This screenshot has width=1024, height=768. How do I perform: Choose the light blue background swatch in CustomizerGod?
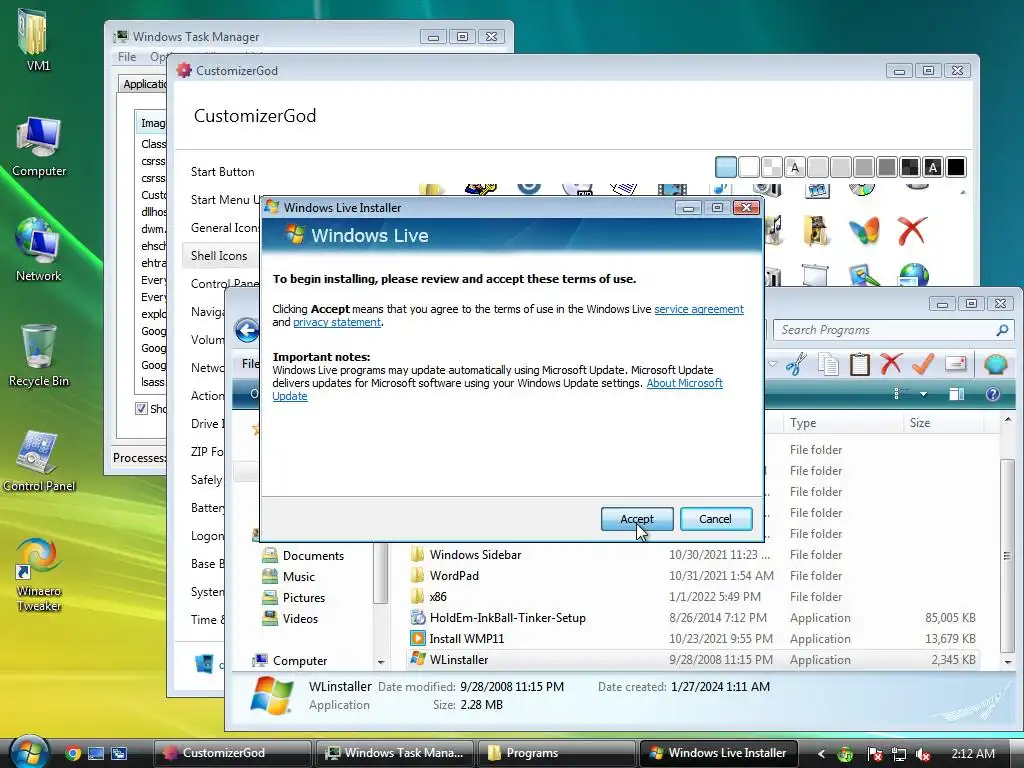click(x=726, y=167)
